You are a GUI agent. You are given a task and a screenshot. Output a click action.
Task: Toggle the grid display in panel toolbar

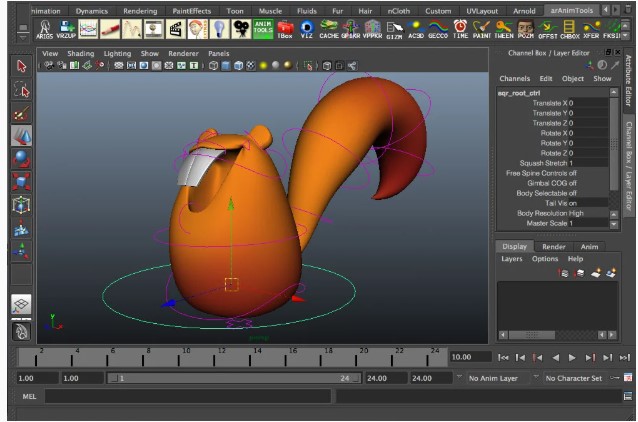pos(118,66)
